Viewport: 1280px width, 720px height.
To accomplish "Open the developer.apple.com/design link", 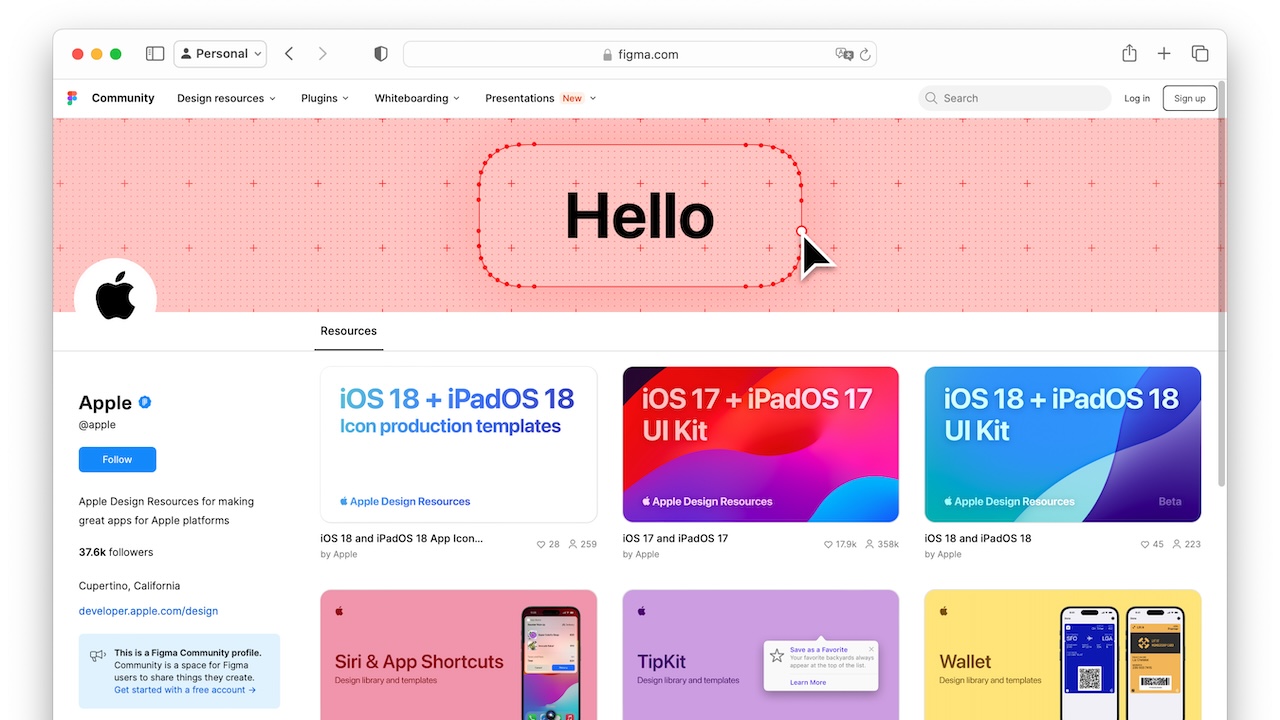I will point(148,611).
